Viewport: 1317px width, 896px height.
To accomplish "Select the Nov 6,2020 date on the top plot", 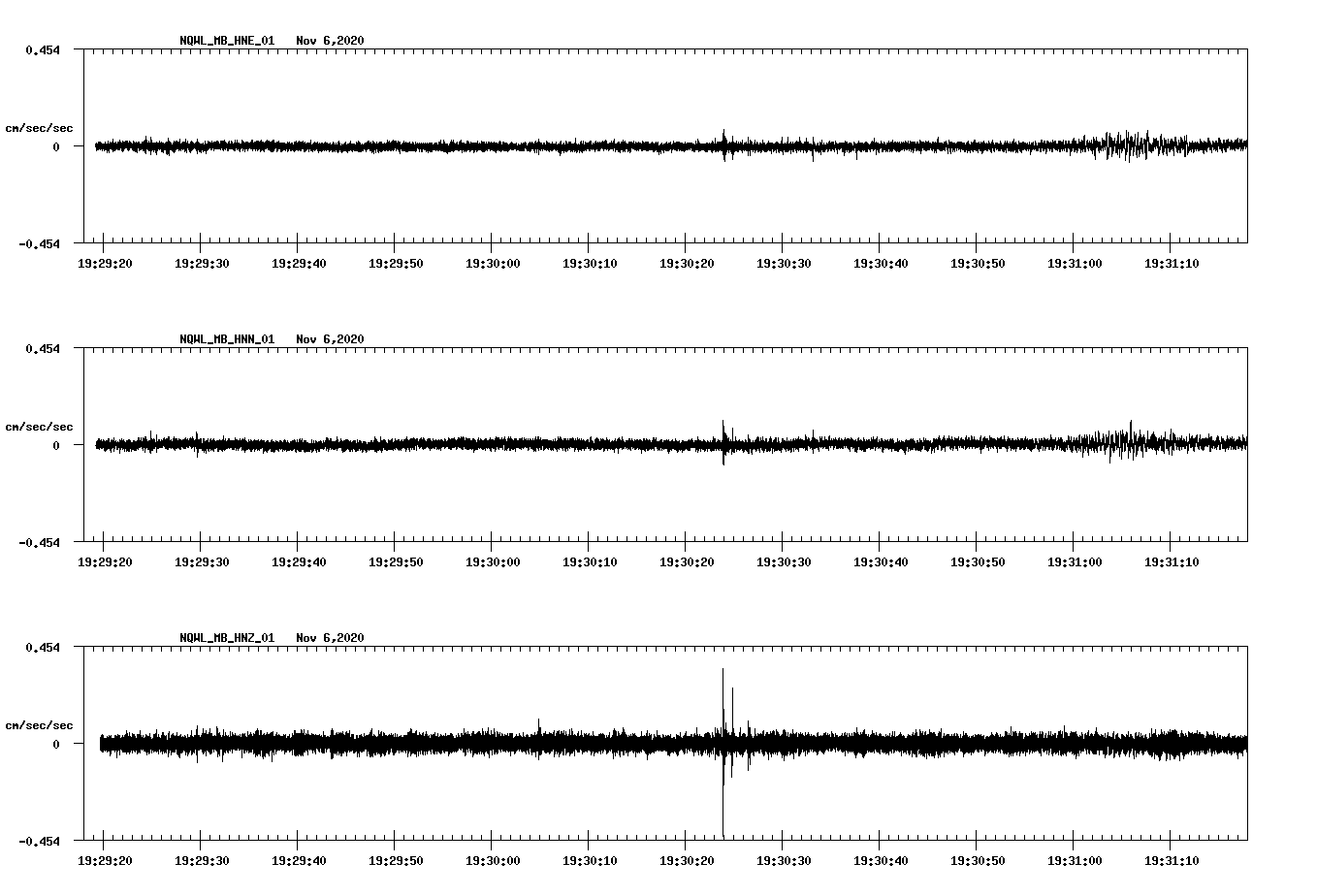I will 331,41.
